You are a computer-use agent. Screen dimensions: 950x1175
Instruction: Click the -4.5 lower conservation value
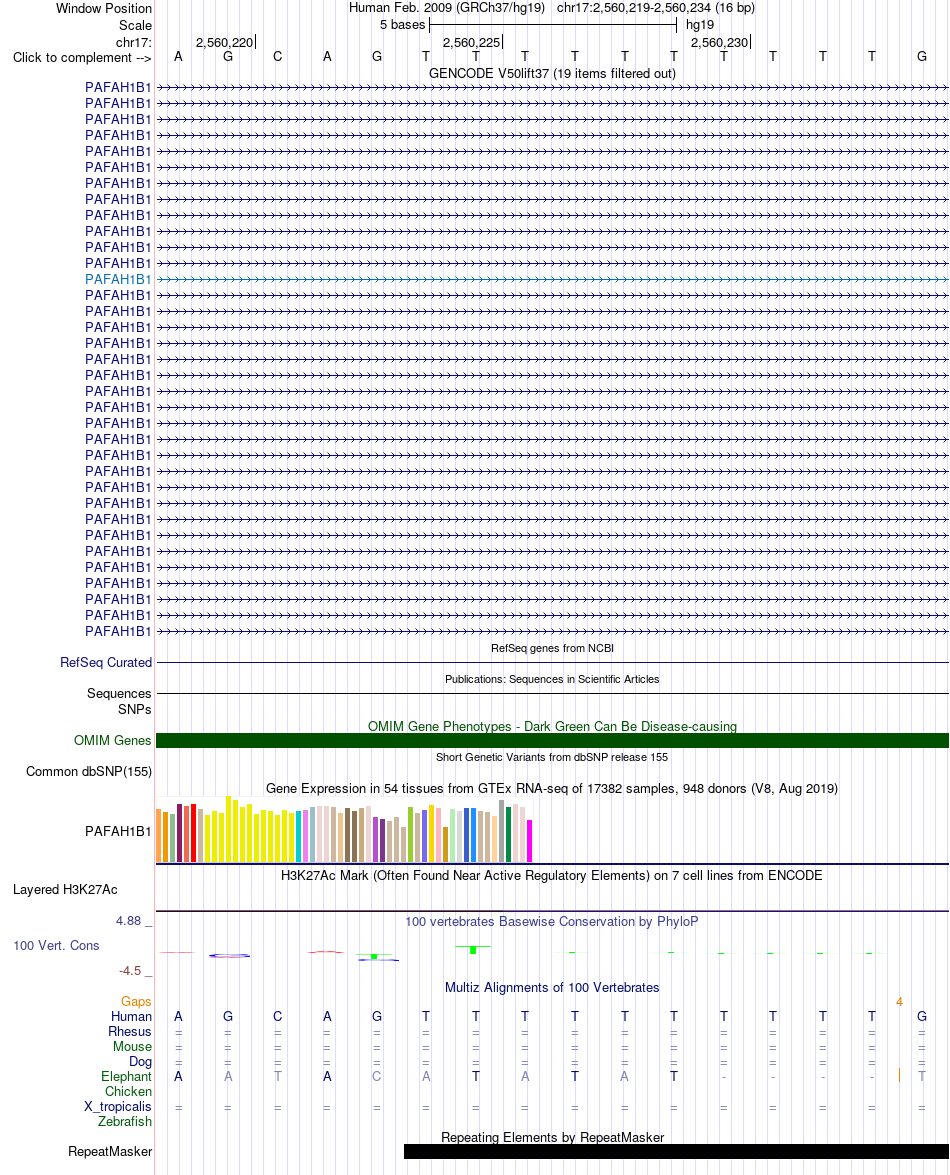click(130, 970)
